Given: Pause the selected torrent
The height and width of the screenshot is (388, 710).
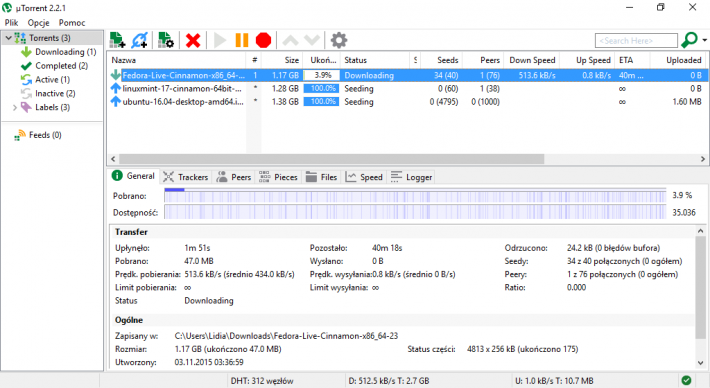Looking at the screenshot, I should point(242,40).
